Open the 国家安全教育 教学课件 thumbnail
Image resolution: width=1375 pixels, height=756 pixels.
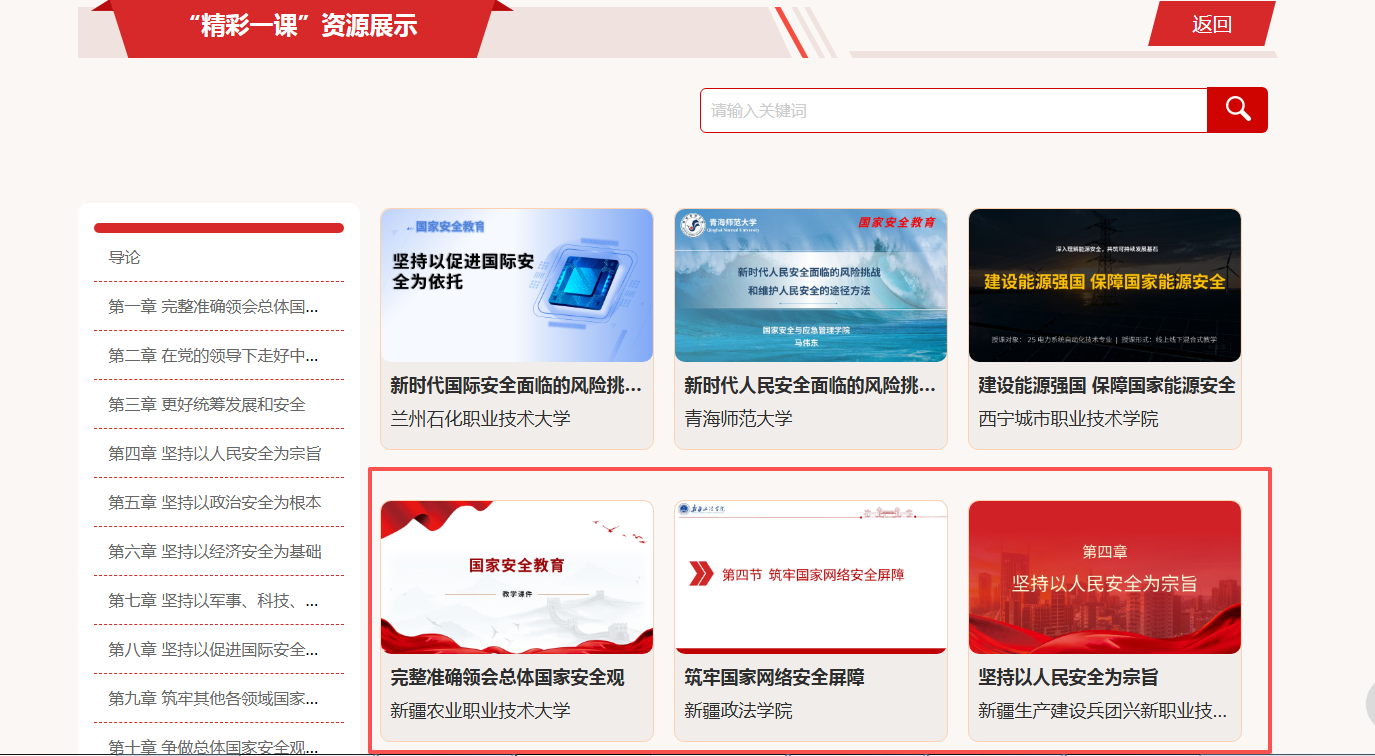point(517,577)
